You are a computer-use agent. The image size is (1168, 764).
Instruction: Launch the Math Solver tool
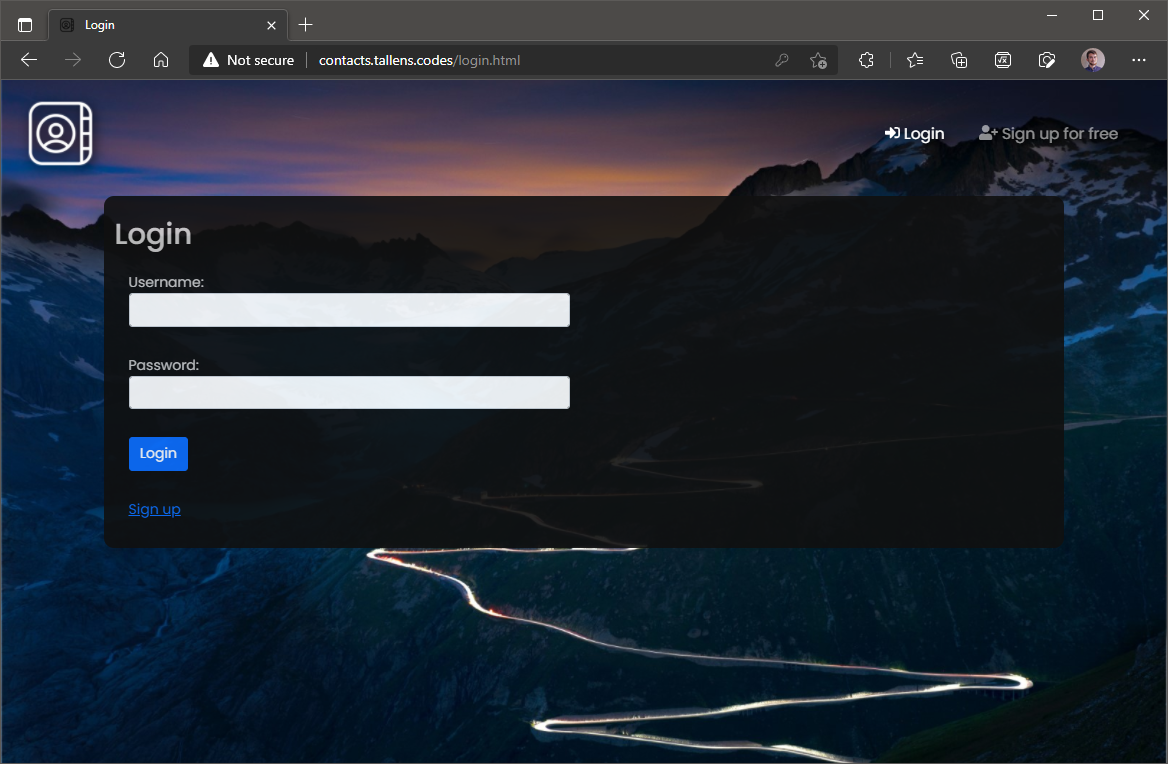click(1003, 60)
